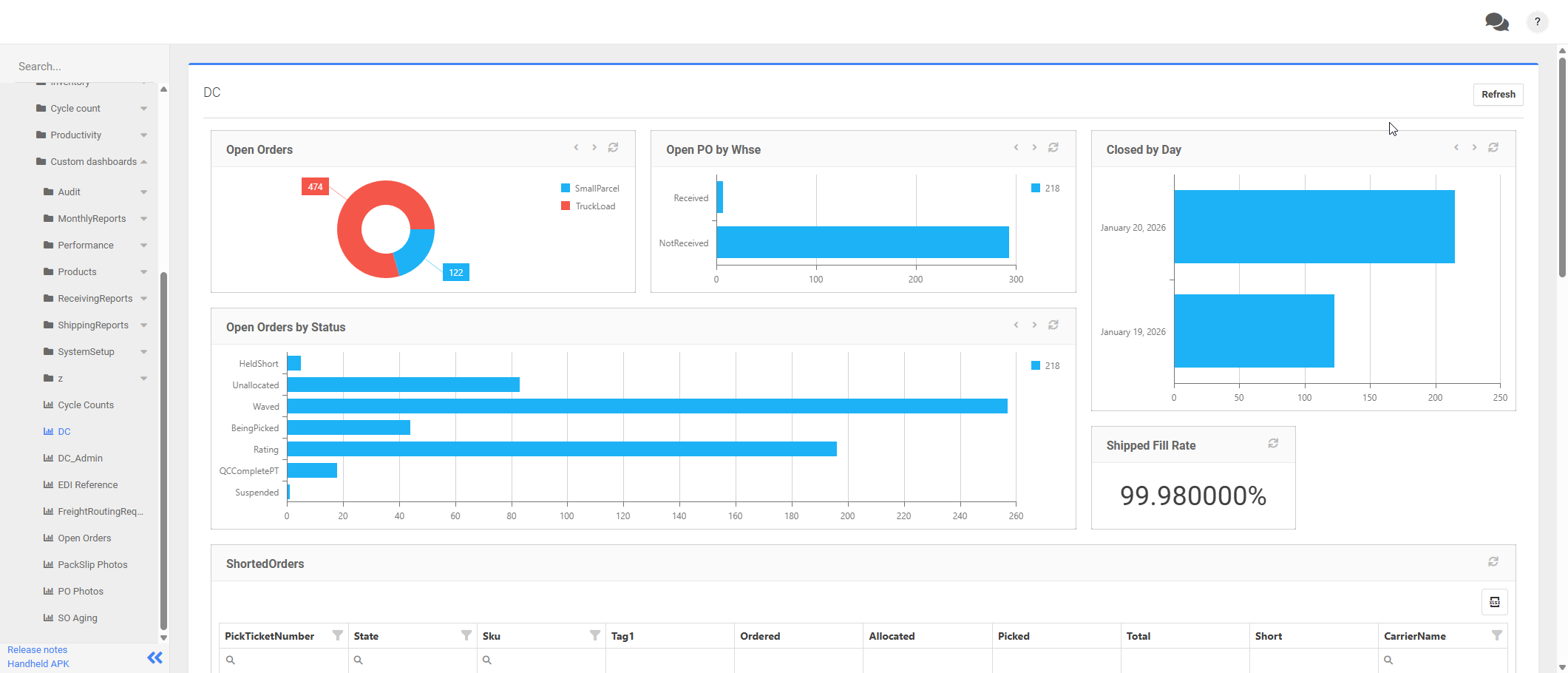Open the SO Aging dashboard
This screenshot has width=1568, height=673.
pyautogui.click(x=77, y=618)
